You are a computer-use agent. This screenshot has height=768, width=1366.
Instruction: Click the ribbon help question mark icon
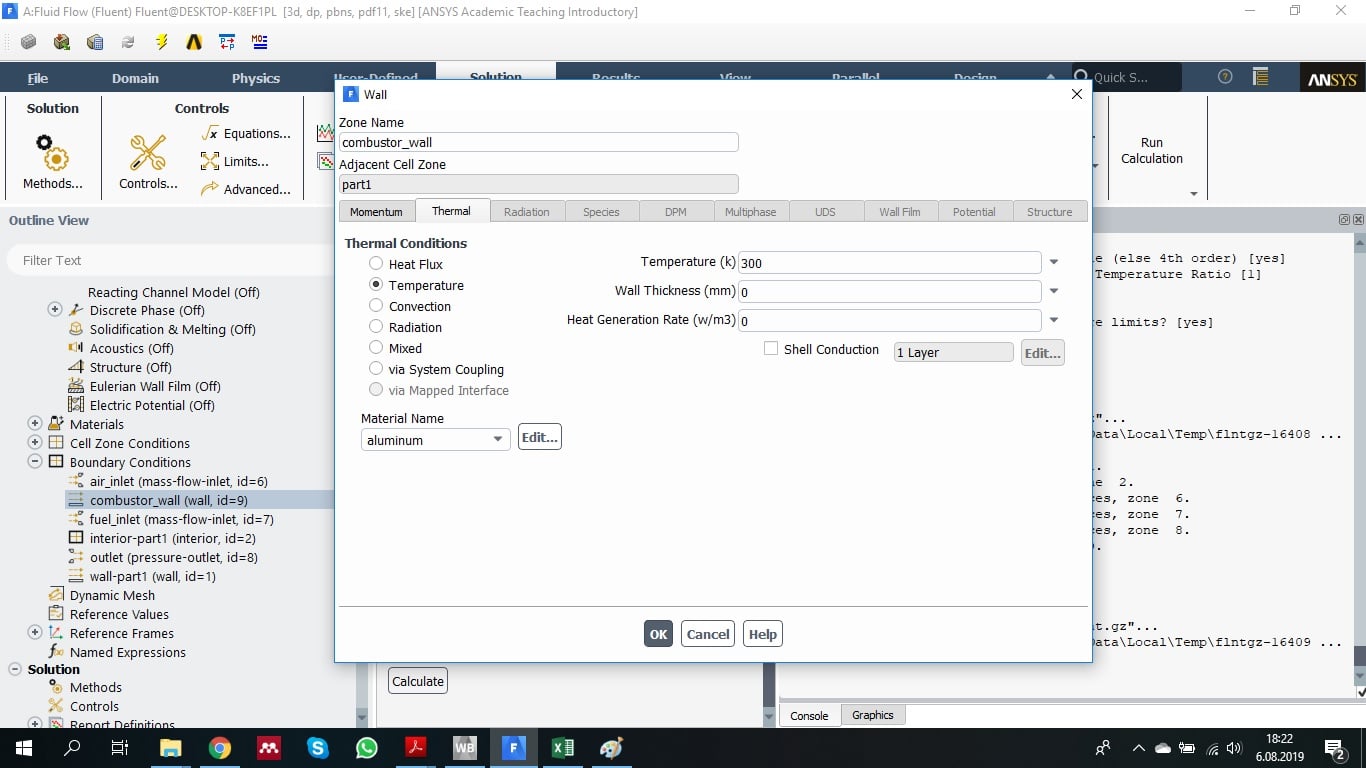(1225, 77)
